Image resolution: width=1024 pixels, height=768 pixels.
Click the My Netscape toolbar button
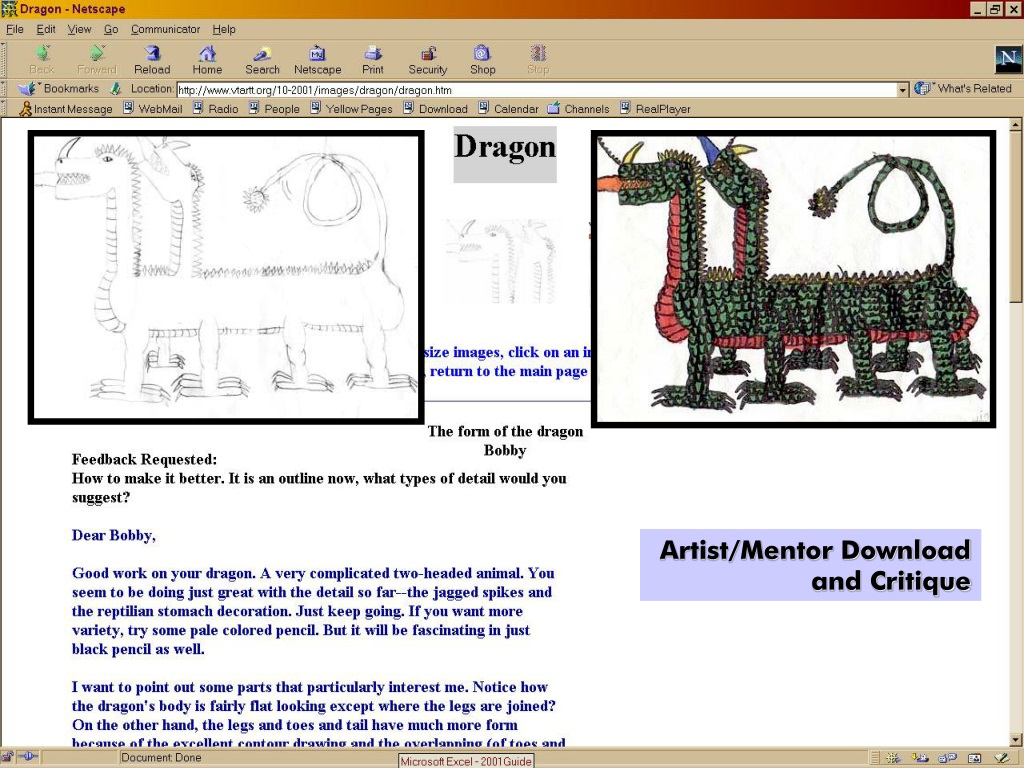pyautogui.click(x=317, y=59)
